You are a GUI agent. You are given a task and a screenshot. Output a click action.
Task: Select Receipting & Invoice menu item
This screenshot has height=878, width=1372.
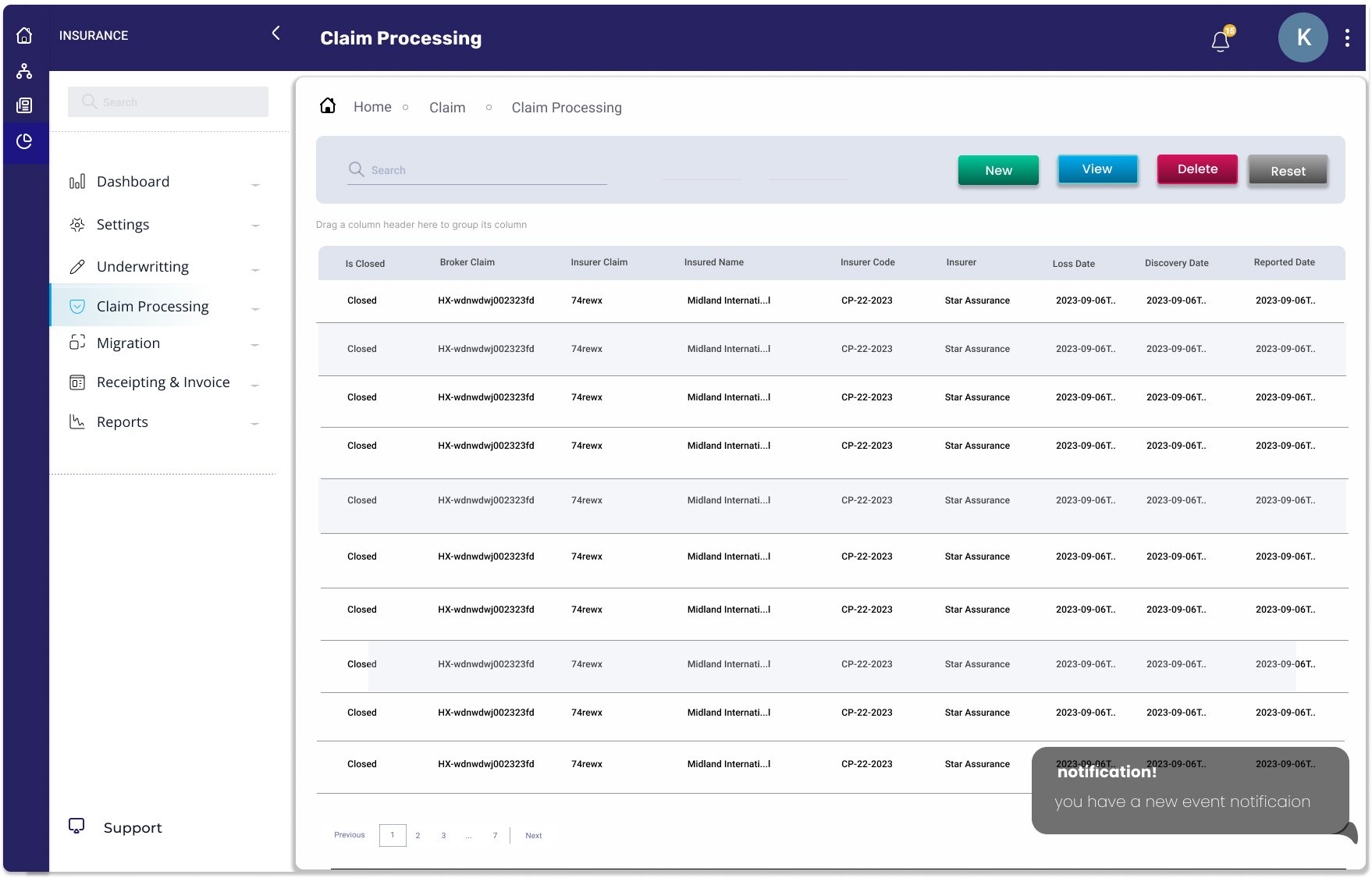click(x=163, y=382)
